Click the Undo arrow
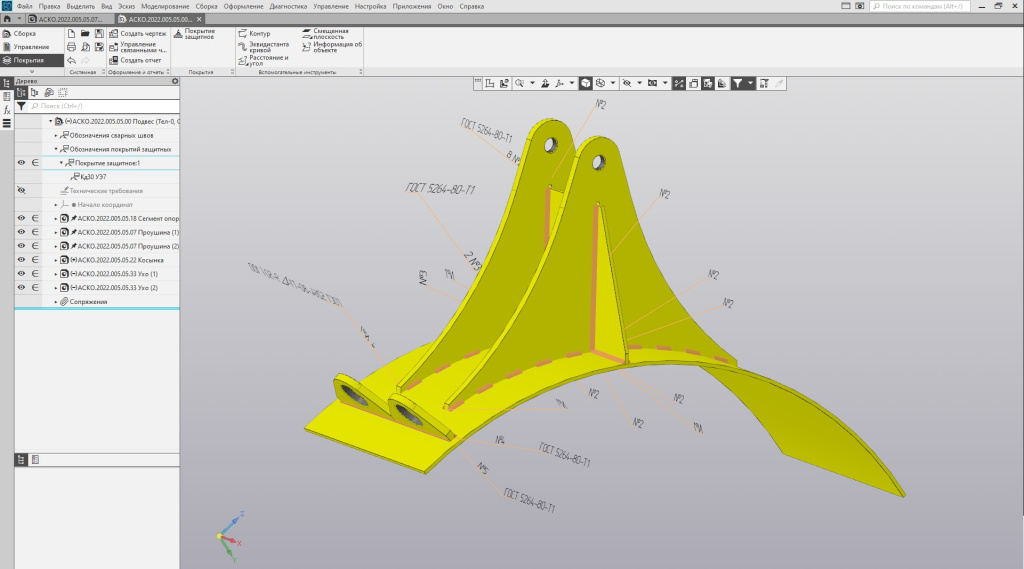The width and height of the screenshot is (1024, 569). pyautogui.click(x=71, y=60)
